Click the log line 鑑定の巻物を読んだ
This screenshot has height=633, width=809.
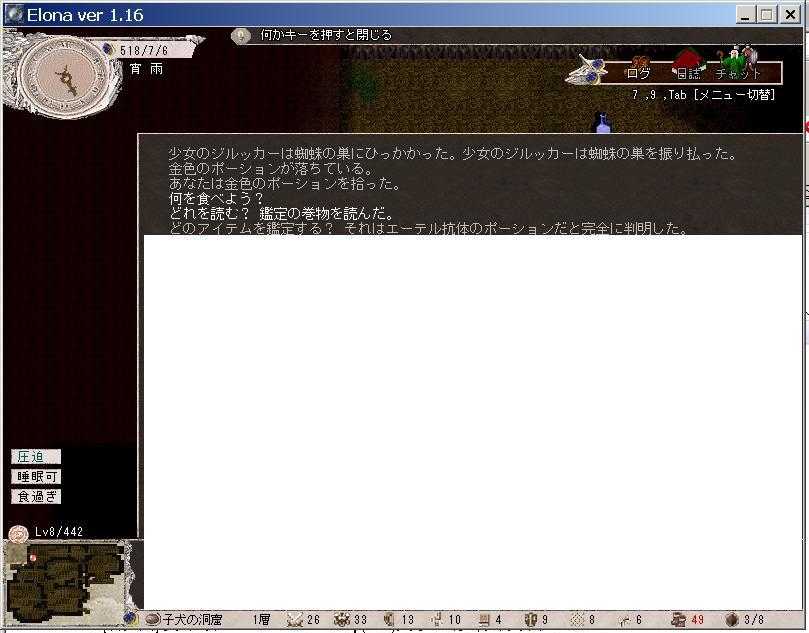coord(327,213)
